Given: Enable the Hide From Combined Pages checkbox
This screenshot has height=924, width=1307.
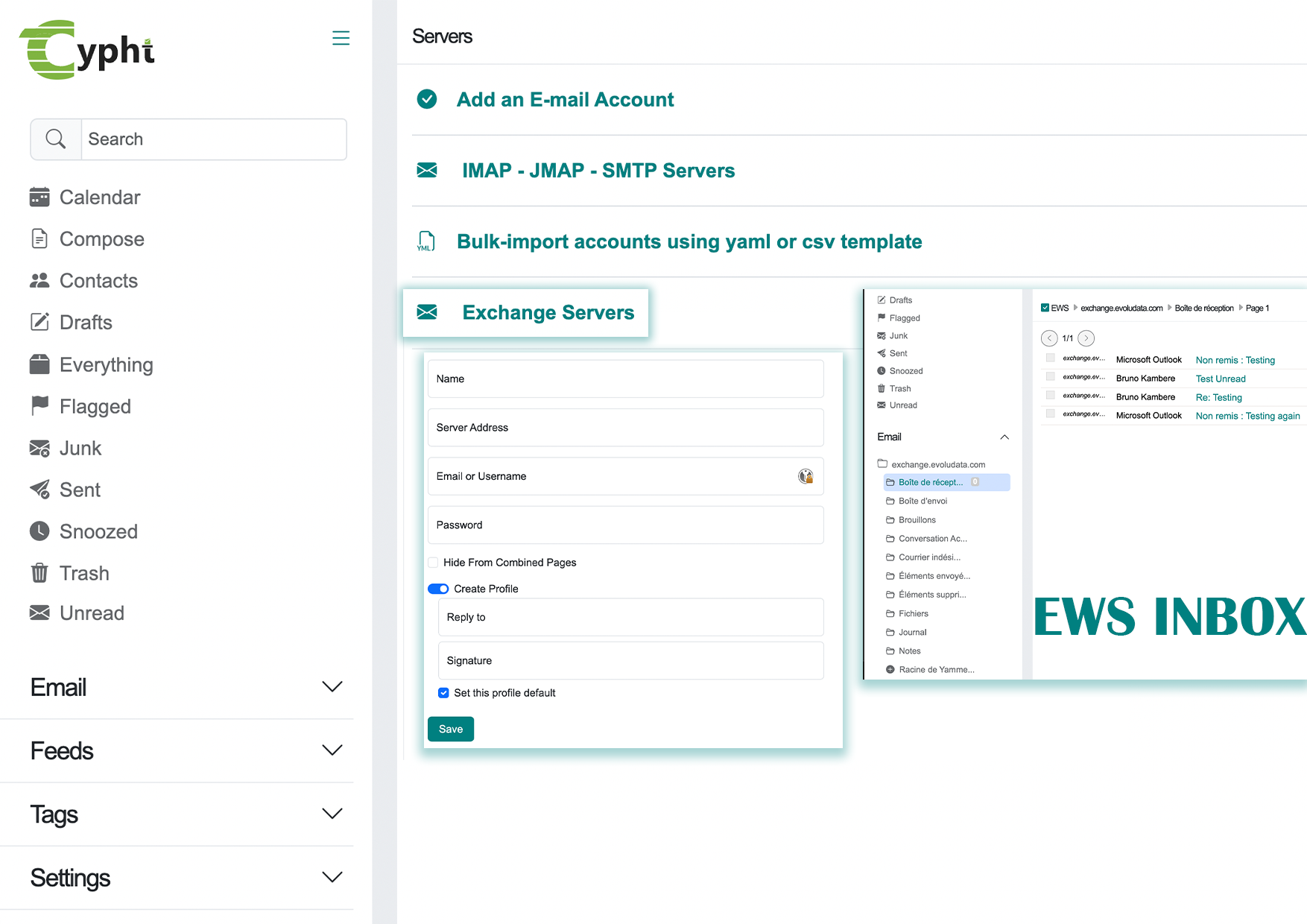Looking at the screenshot, I should pyautogui.click(x=433, y=563).
